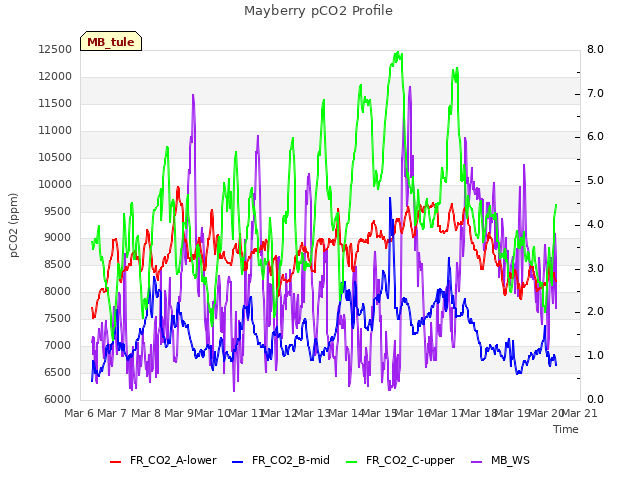640x480 pixels.
Task: Click the 7500 y-axis tick label
Action: click(x=58, y=319)
